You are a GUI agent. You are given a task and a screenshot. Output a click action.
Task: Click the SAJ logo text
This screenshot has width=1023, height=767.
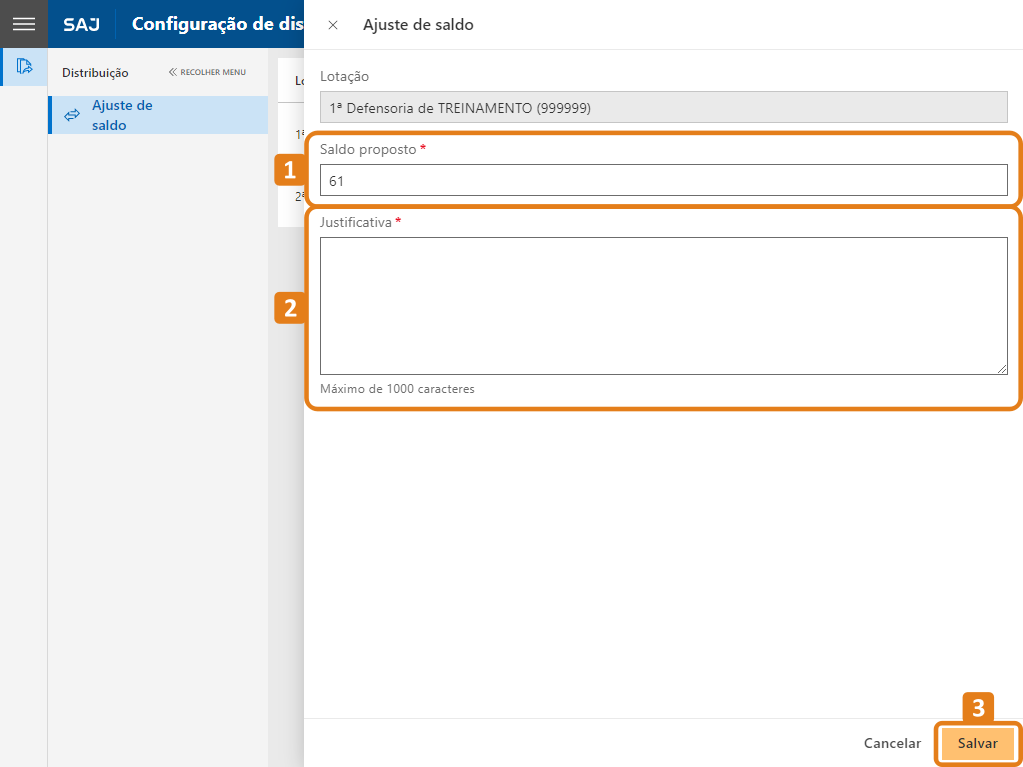(x=82, y=25)
